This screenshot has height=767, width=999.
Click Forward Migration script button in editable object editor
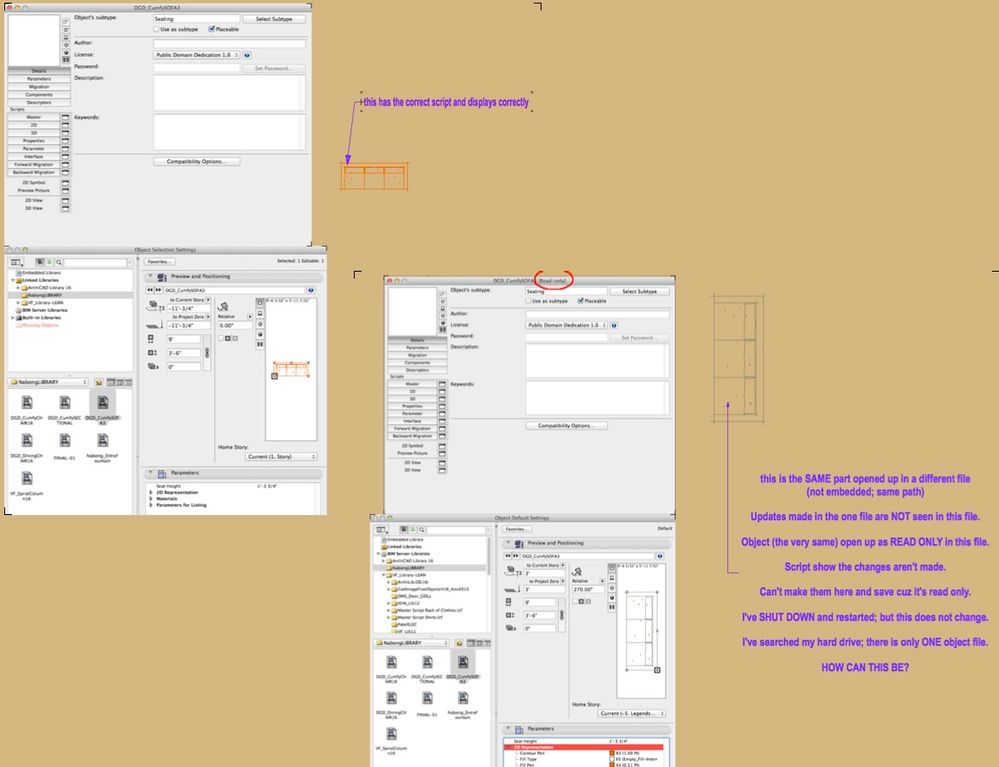click(34, 164)
